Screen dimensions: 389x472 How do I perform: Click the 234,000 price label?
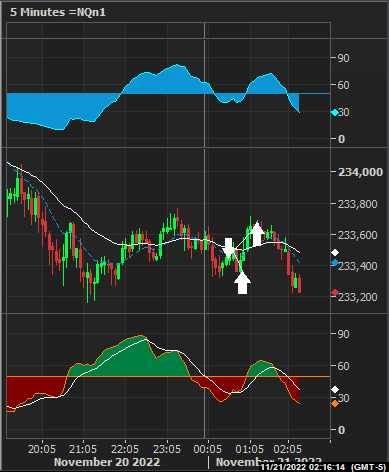tap(360, 172)
